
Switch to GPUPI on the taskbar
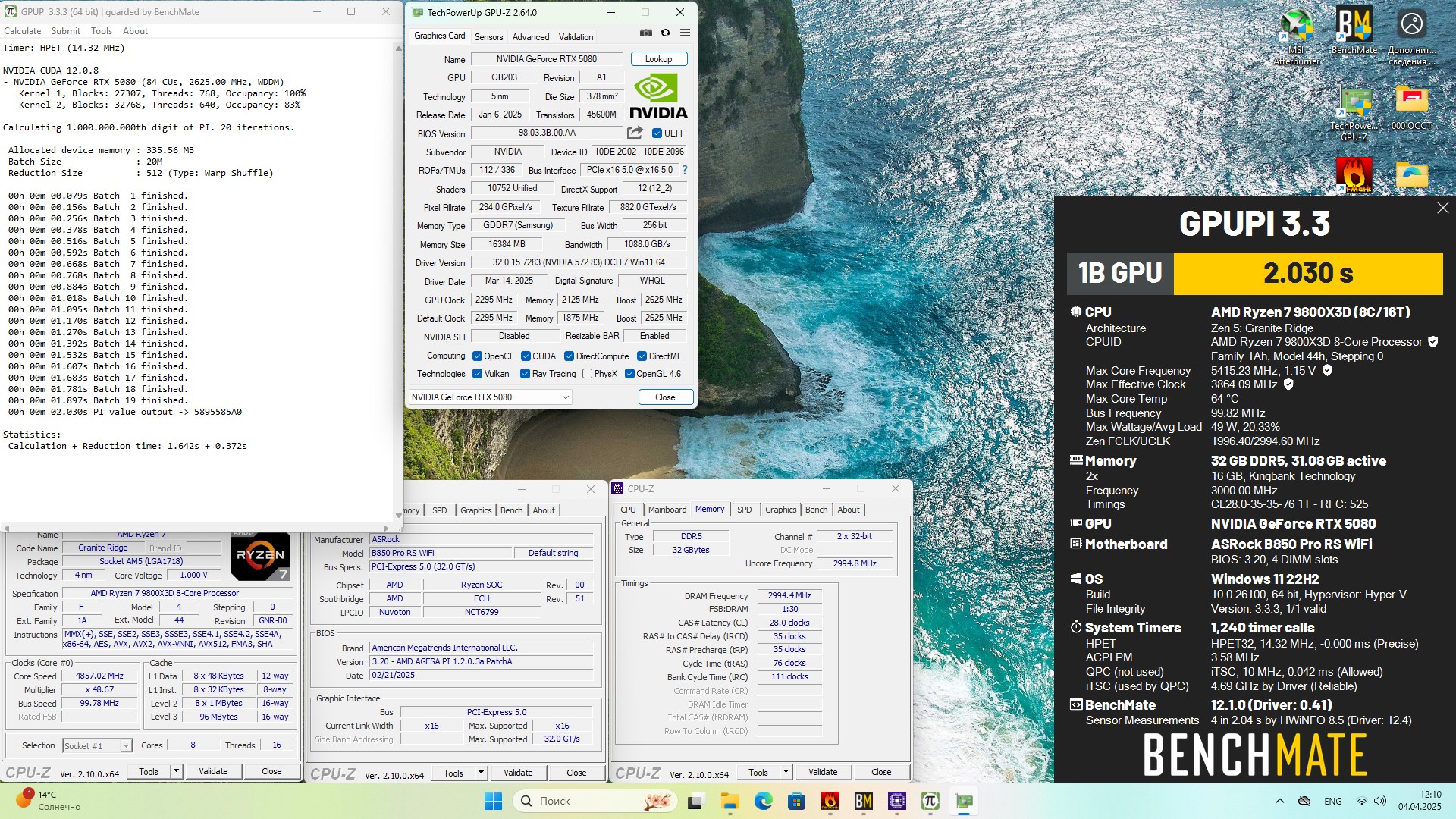[930, 801]
